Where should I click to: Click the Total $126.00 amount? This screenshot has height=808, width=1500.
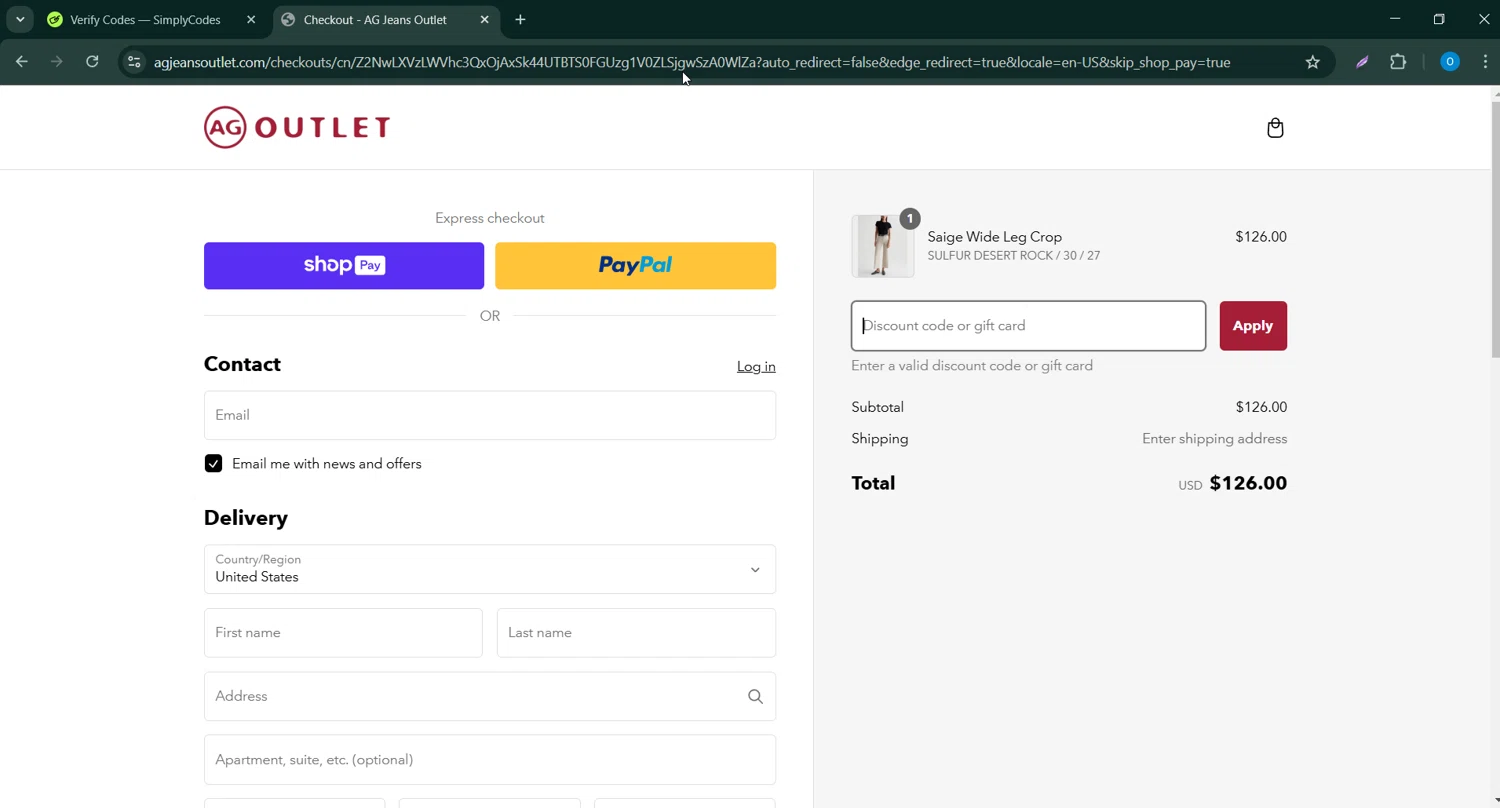1248,483
